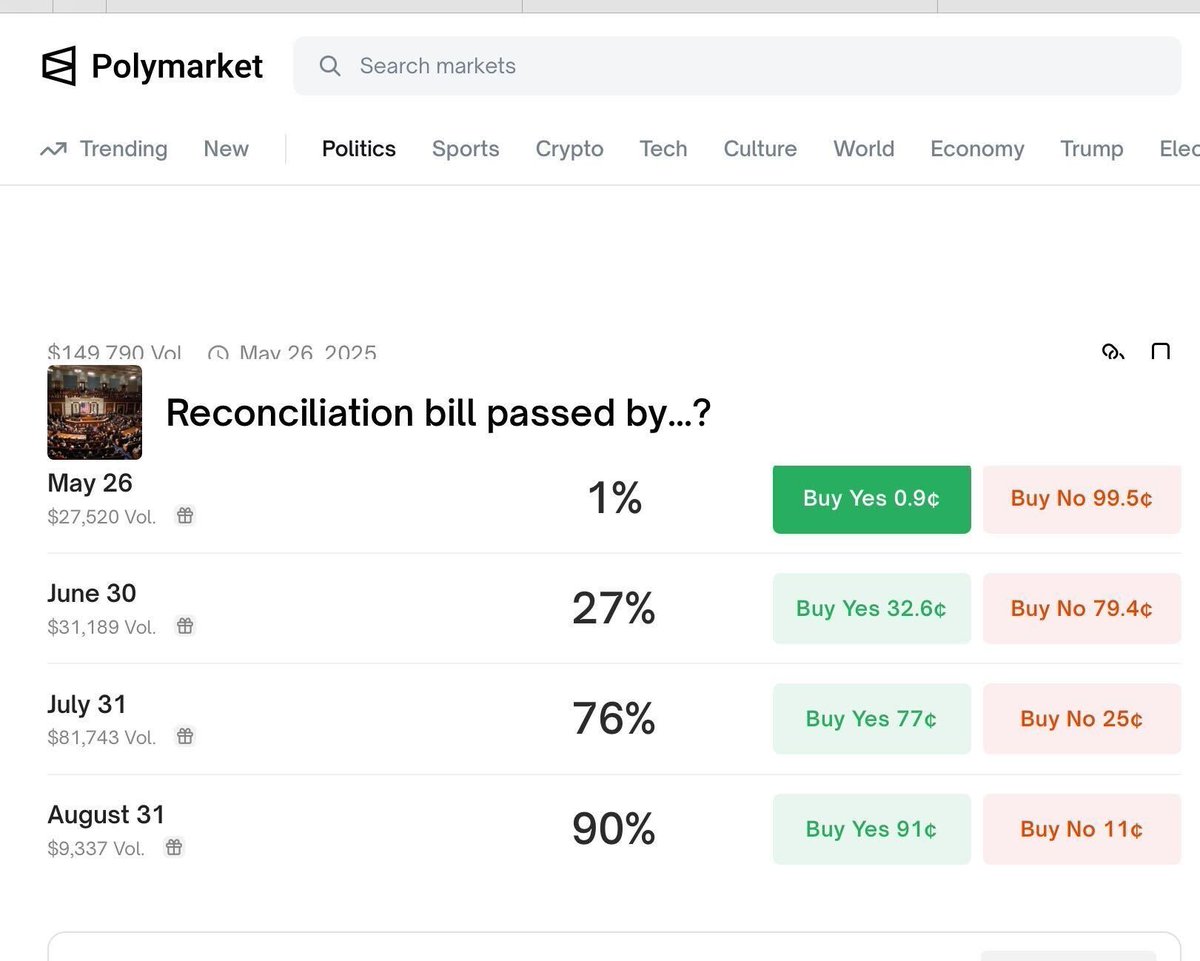This screenshot has width=1200, height=961.
Task: Click the 90% probability value
Action: [x=614, y=828]
